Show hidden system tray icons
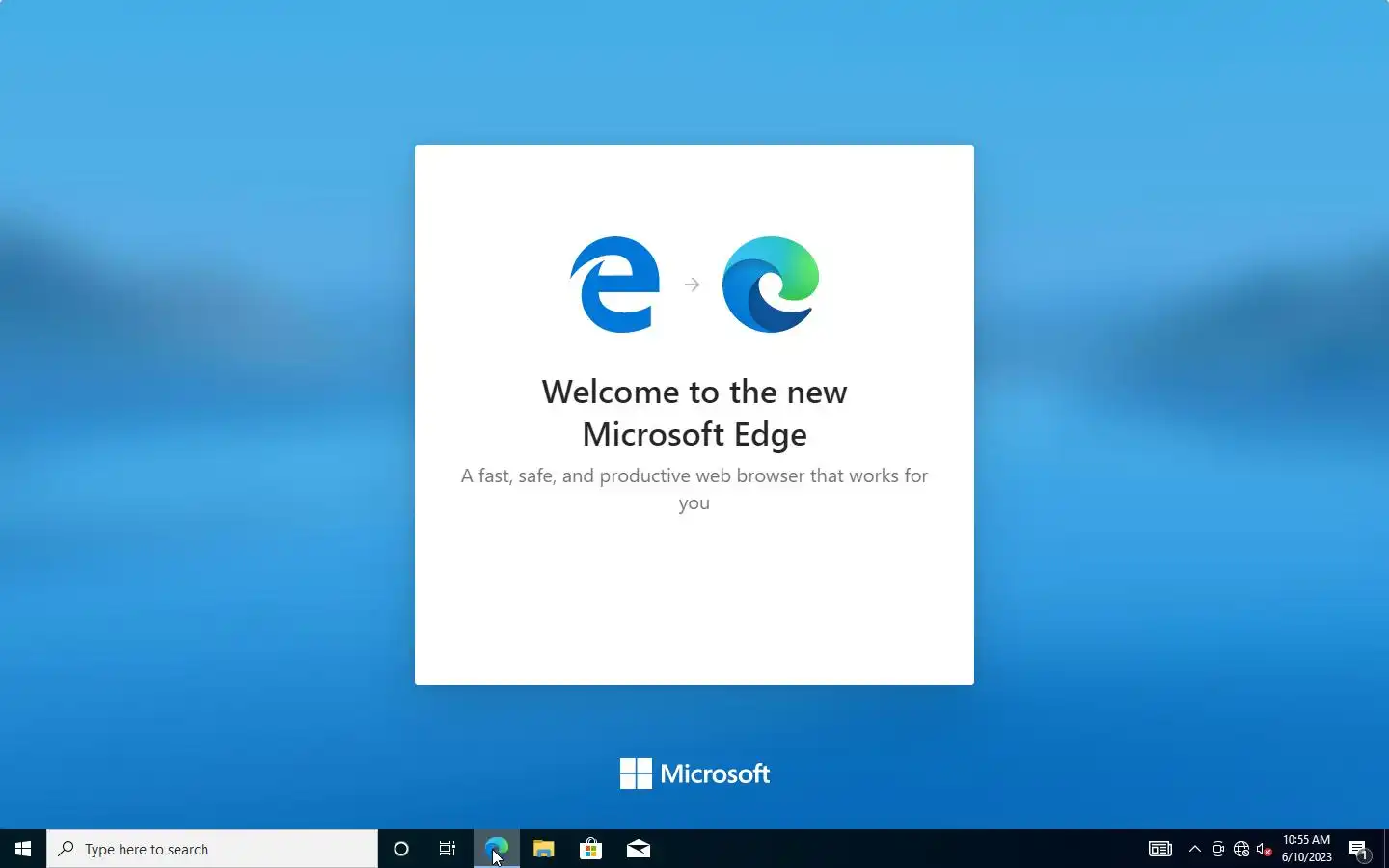 pos(1195,849)
